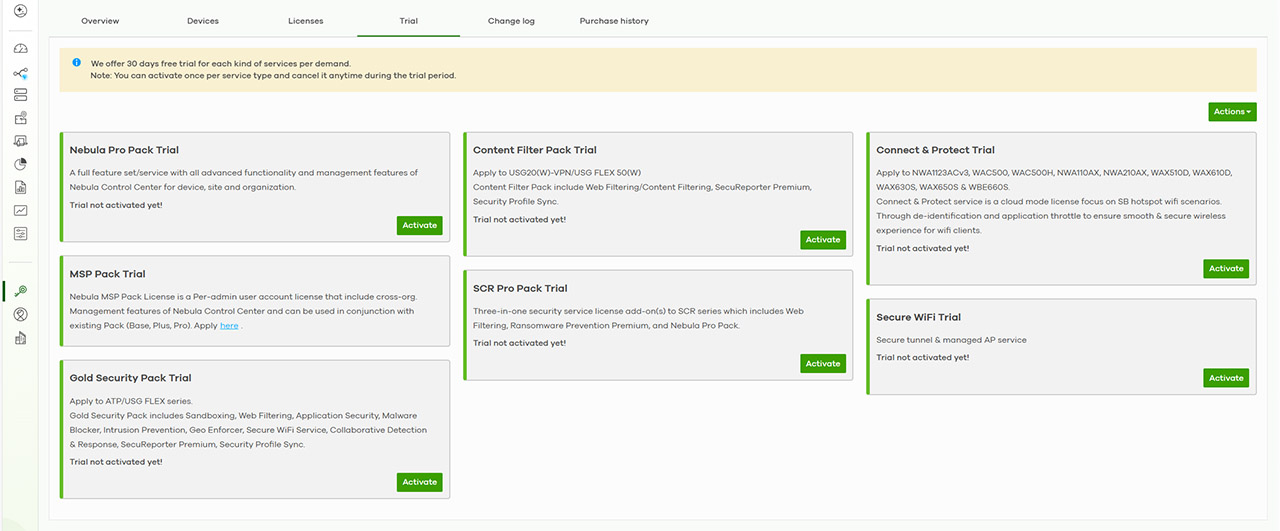The width and height of the screenshot is (1280, 531).
Task: Follow the 'here' link in MSP Pack Trial
Action: (229, 326)
